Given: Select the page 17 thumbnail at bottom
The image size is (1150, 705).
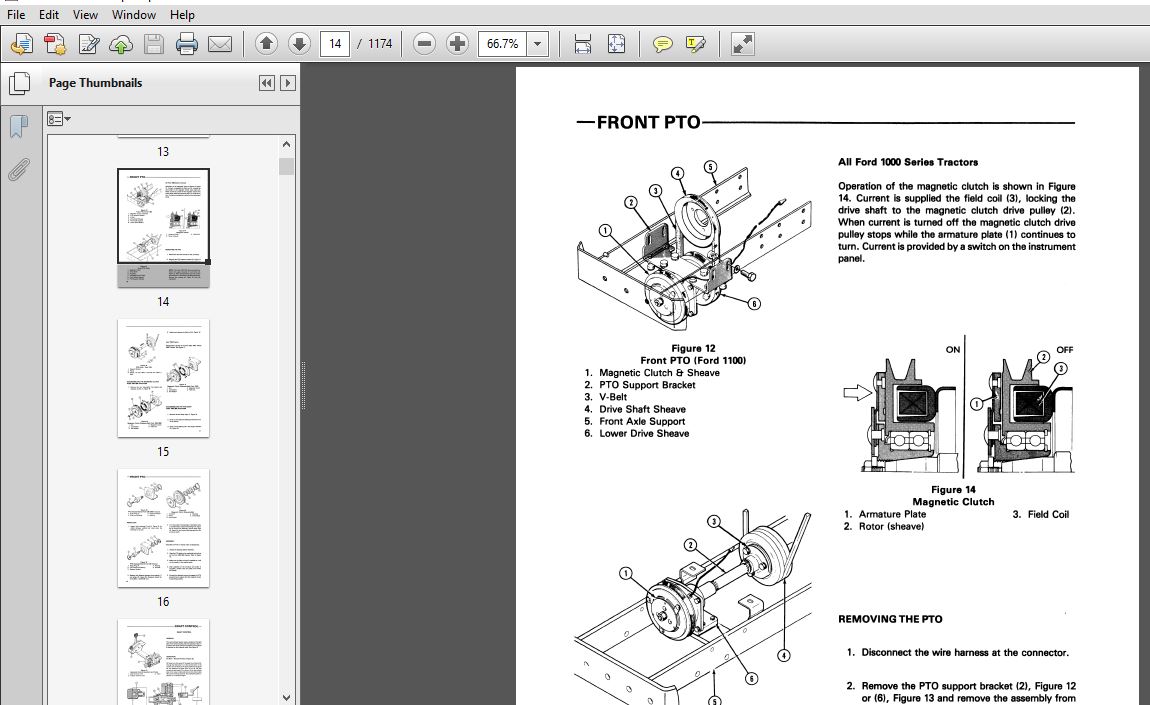Looking at the screenshot, I should click(x=163, y=662).
